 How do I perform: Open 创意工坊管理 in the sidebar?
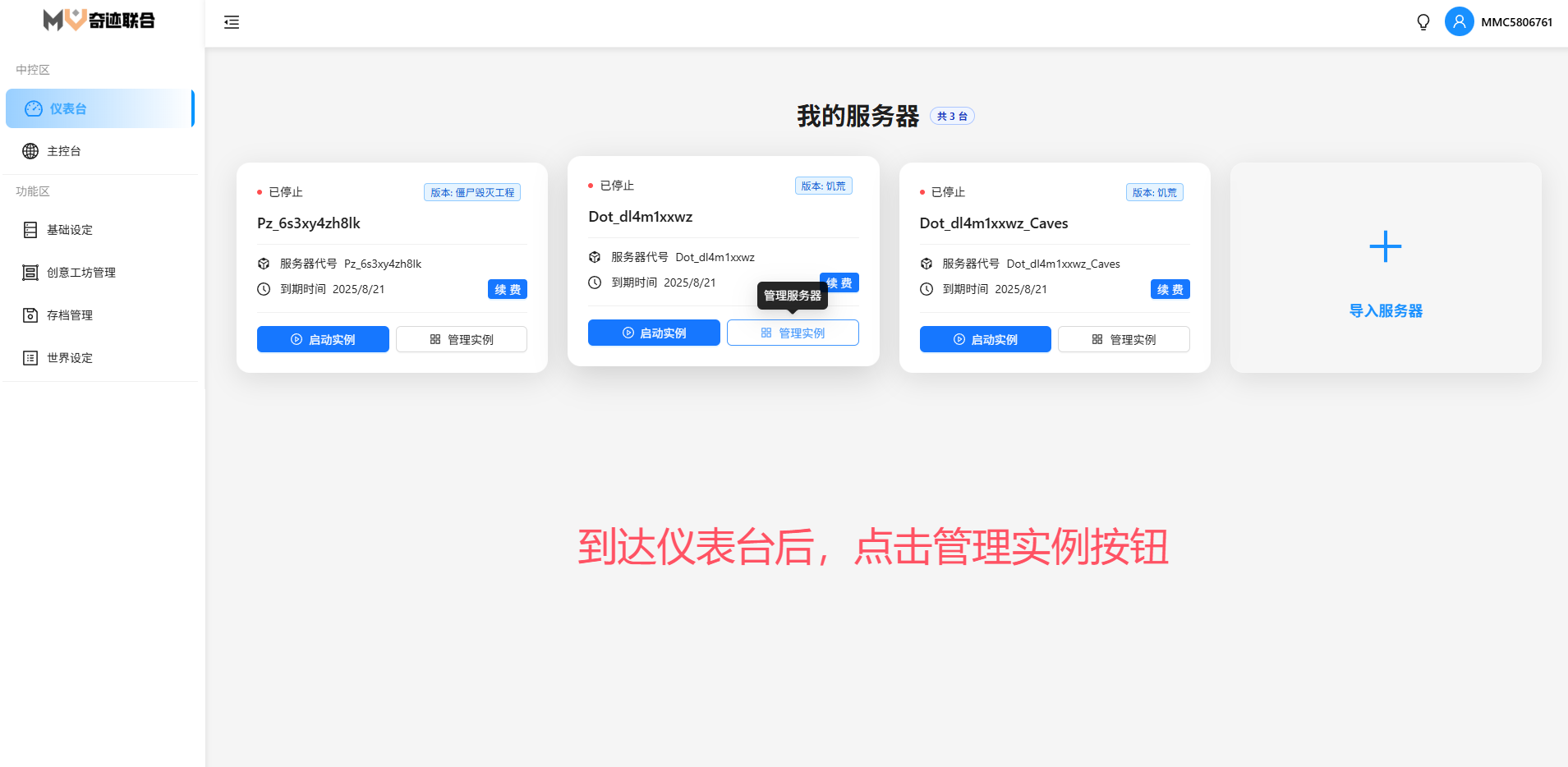80,273
